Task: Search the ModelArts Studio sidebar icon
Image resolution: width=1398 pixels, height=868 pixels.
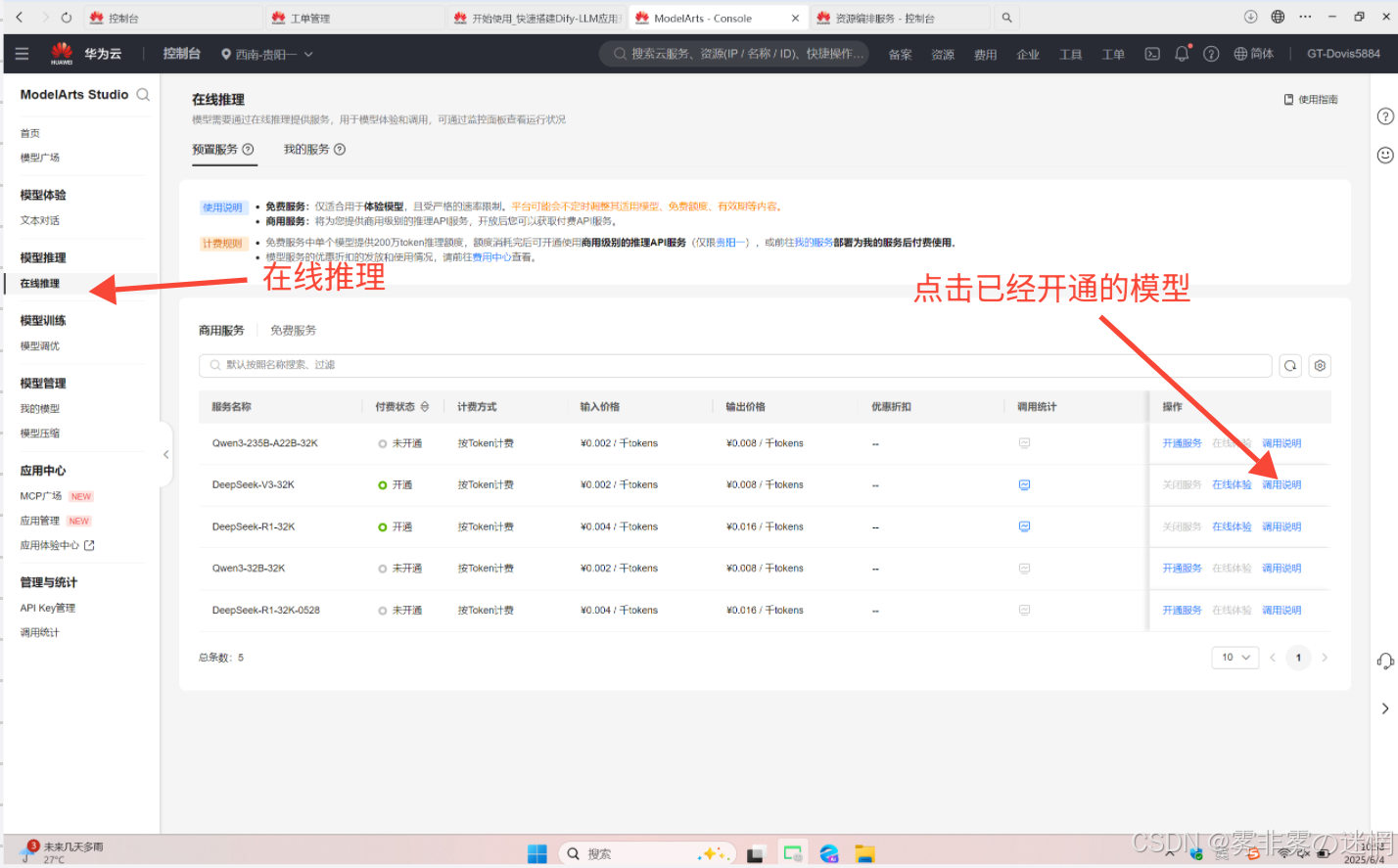Action: (x=143, y=95)
